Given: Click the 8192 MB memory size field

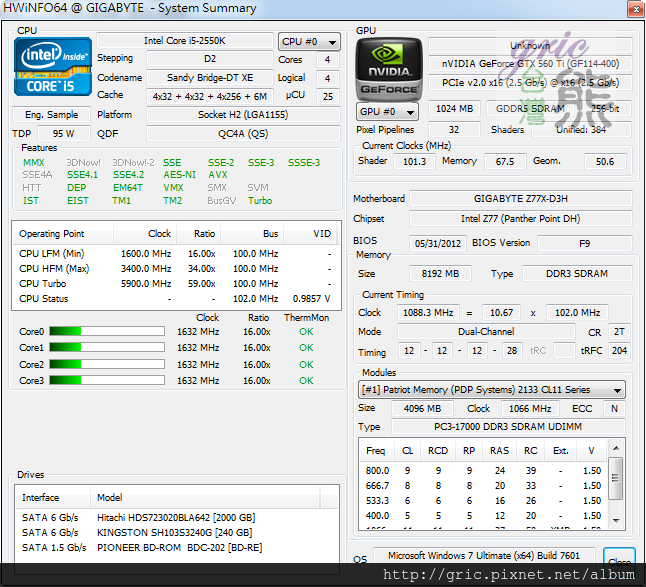Looking at the screenshot, I should tap(440, 274).
